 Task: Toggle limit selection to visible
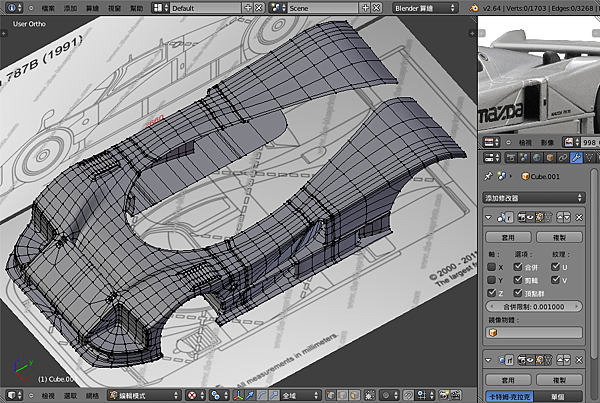tap(370, 395)
